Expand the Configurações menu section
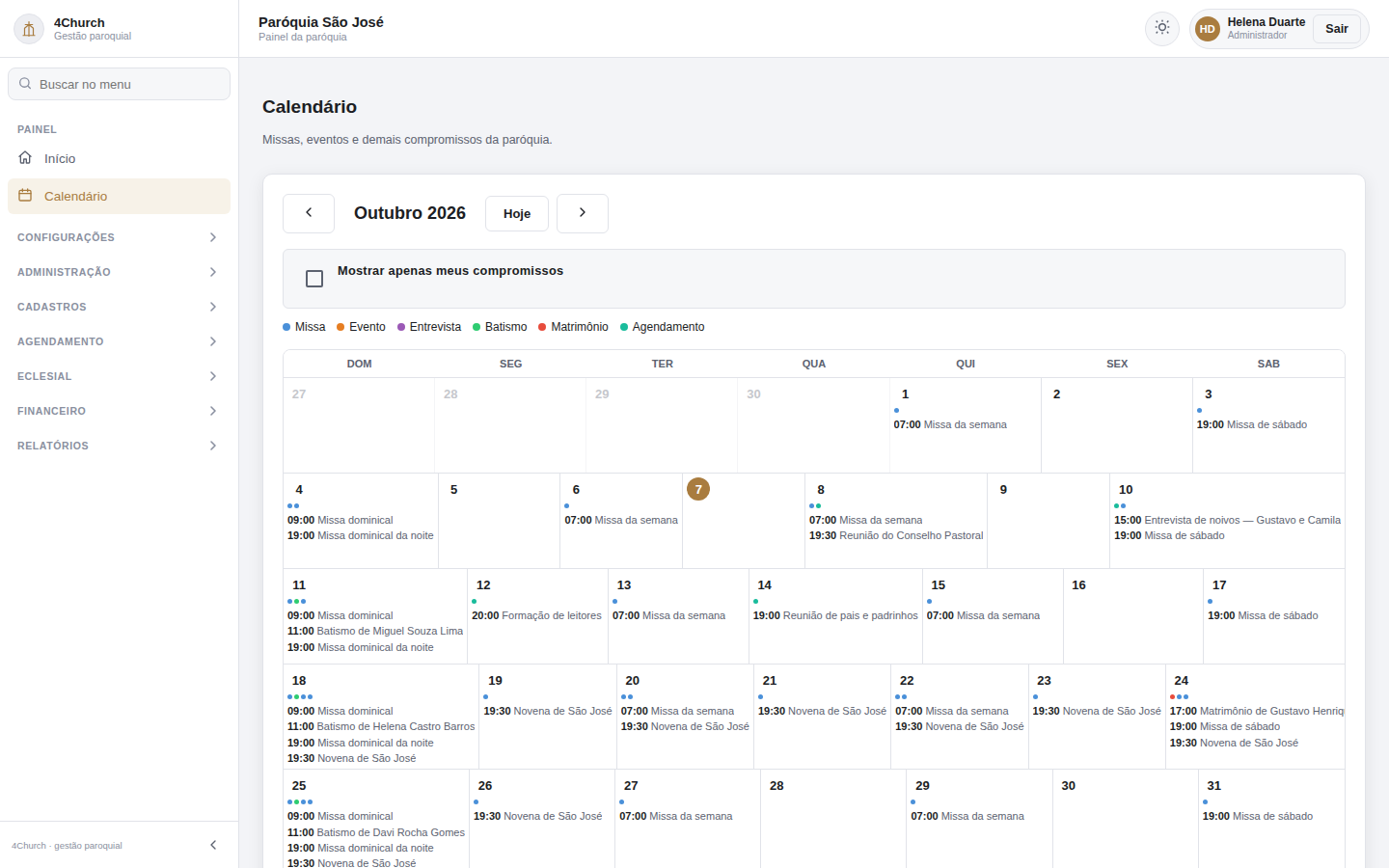1389x868 pixels. pyautogui.click(x=120, y=237)
